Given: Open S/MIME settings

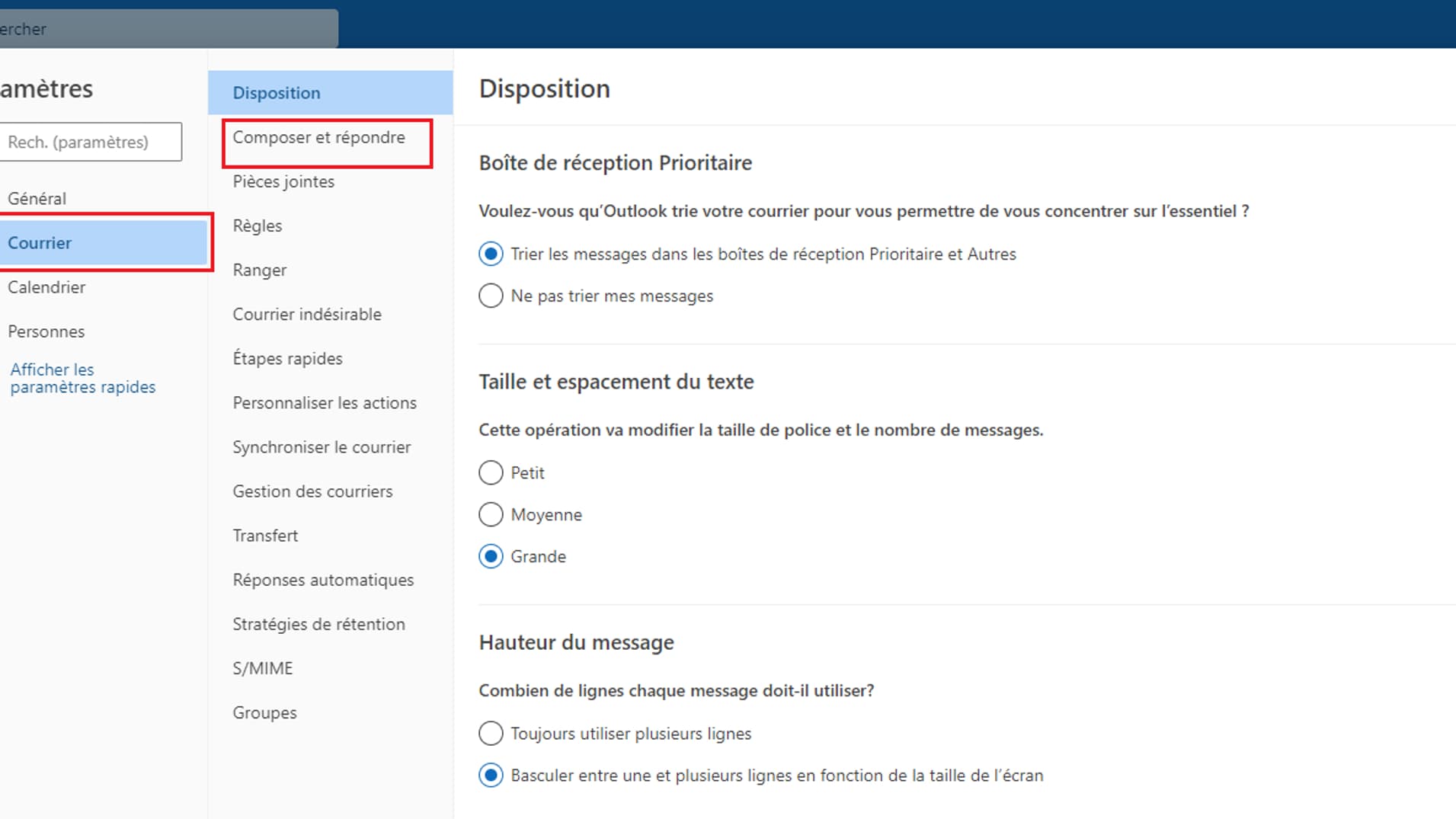Looking at the screenshot, I should click(x=263, y=668).
